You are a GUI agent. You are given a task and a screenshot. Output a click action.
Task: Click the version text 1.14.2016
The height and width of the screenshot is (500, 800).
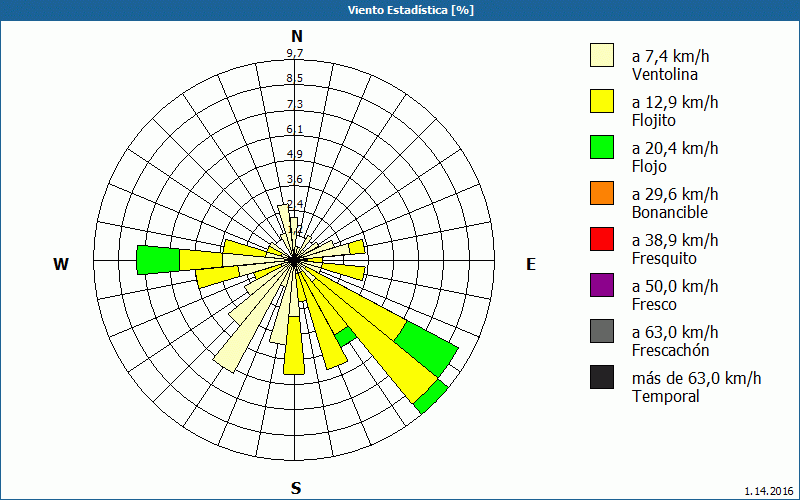(x=769, y=491)
